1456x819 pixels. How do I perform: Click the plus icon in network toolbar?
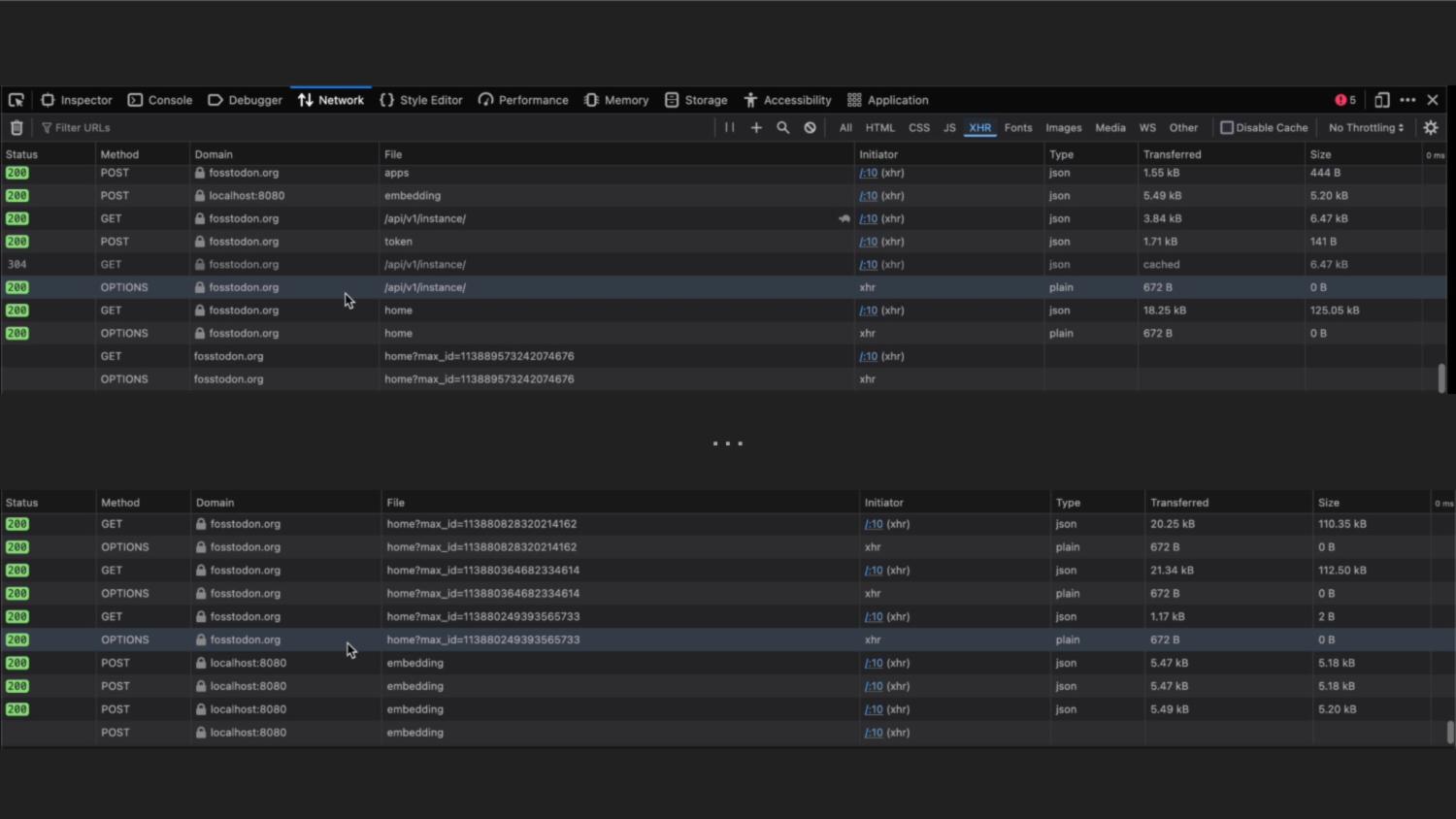[756, 128]
